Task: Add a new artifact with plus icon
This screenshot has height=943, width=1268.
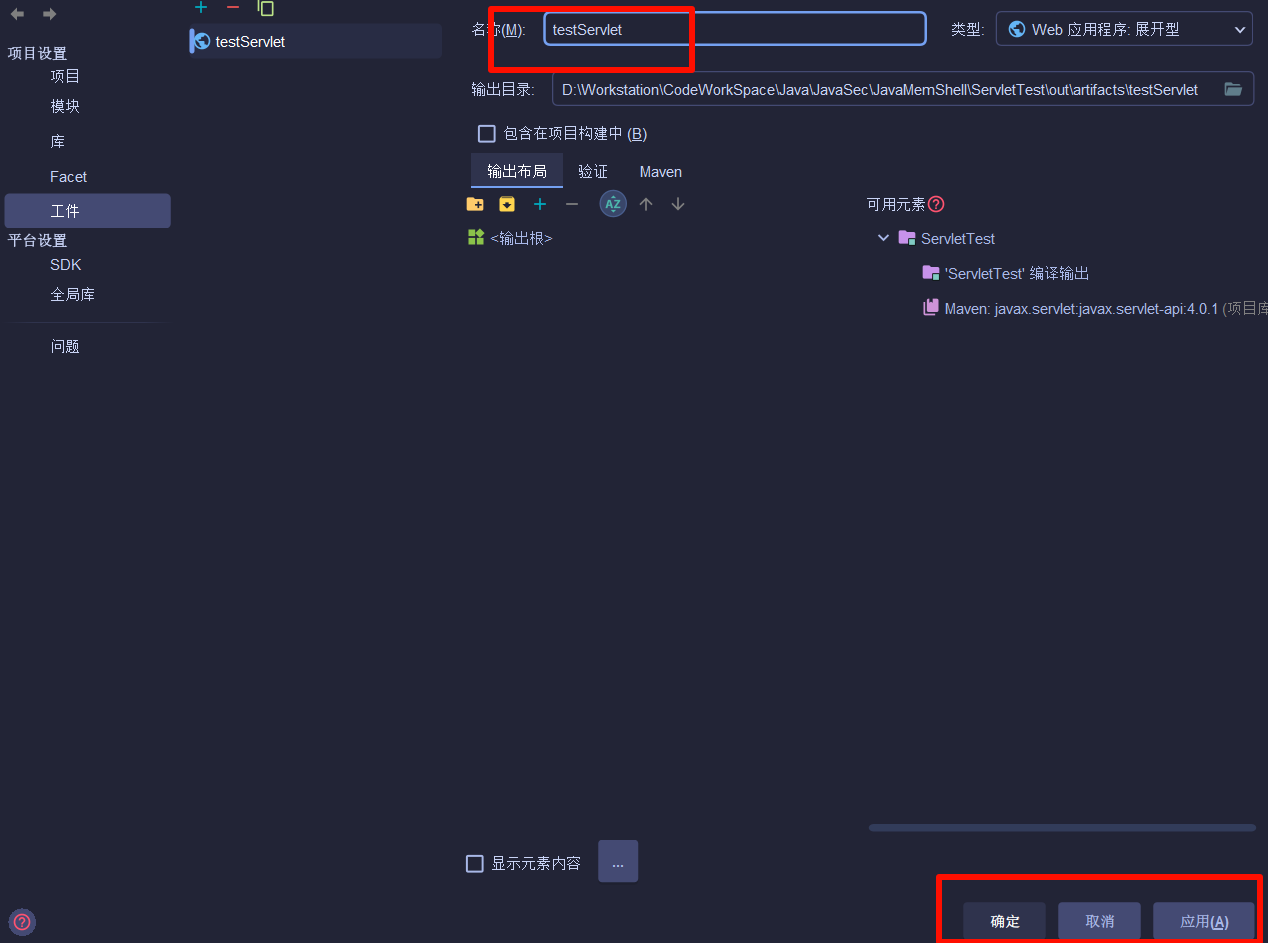Action: (x=201, y=7)
